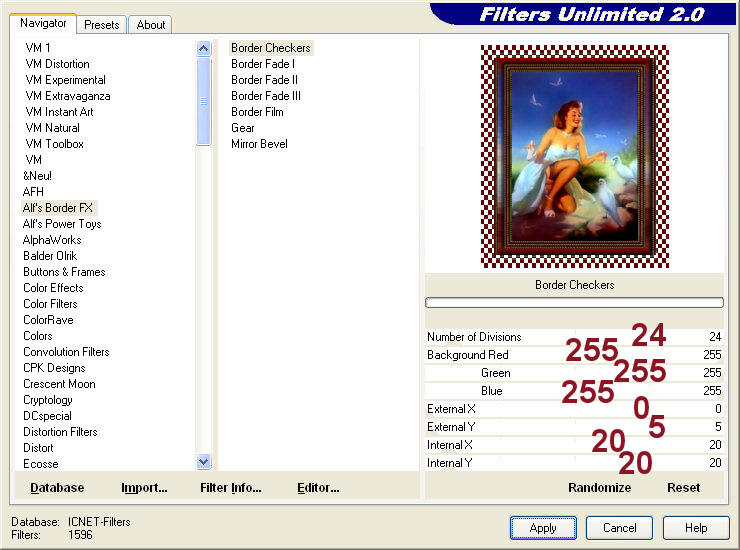
Task: Open the About tab
Action: click(151, 25)
